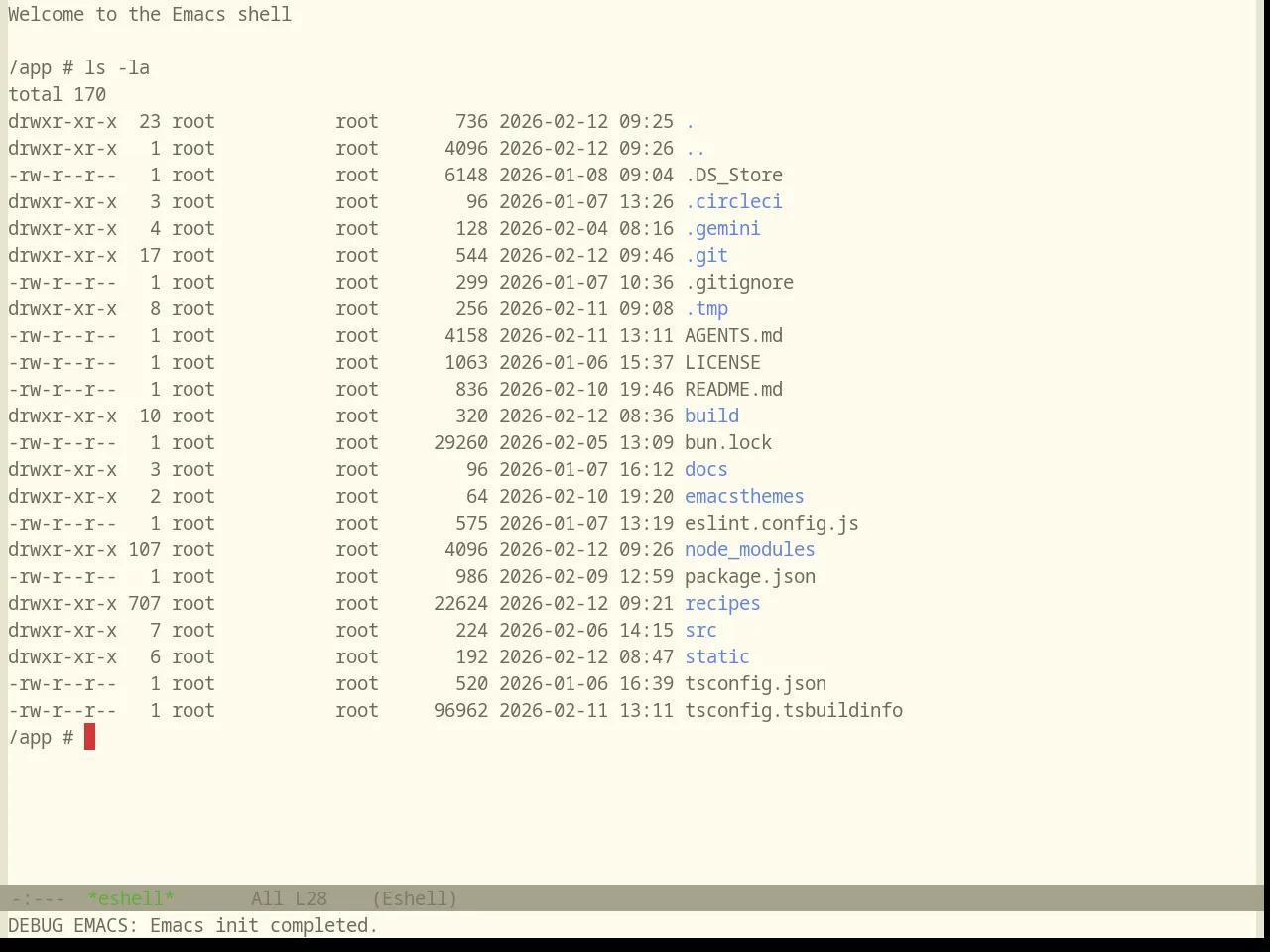
Task: Click the package.json file name
Action: [750, 576]
